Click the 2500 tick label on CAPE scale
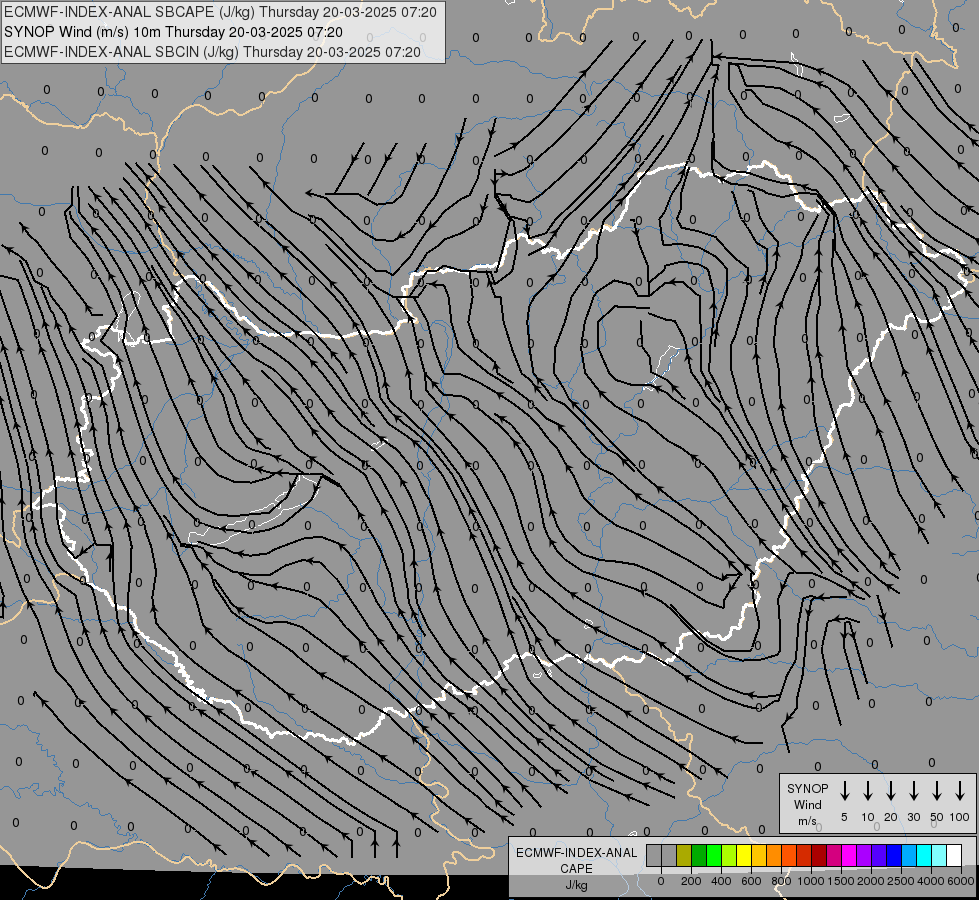Screen dimensions: 979x900 pos(901,881)
